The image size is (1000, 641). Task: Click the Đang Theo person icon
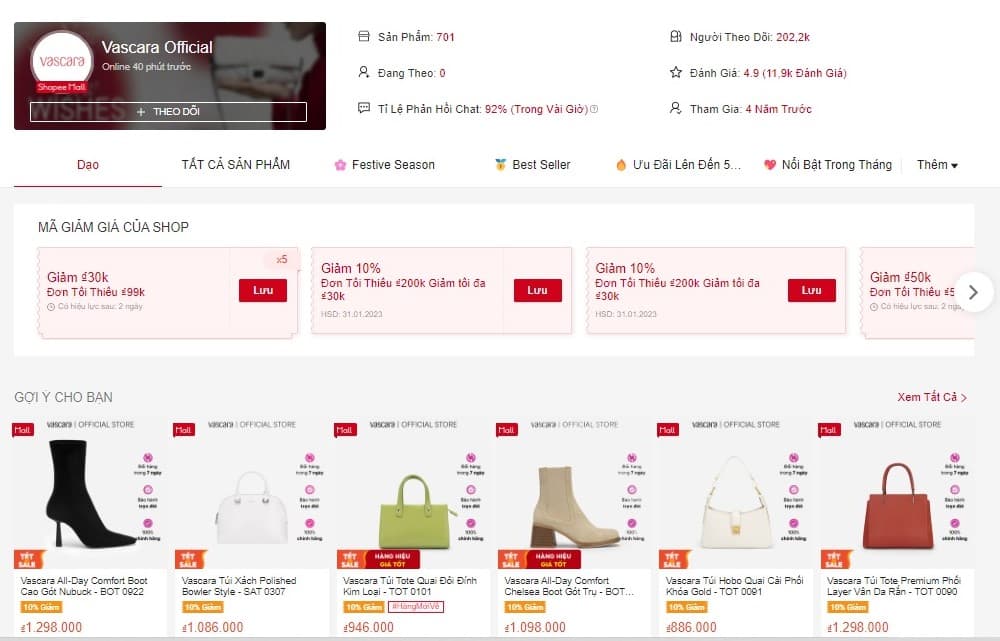(x=364, y=72)
